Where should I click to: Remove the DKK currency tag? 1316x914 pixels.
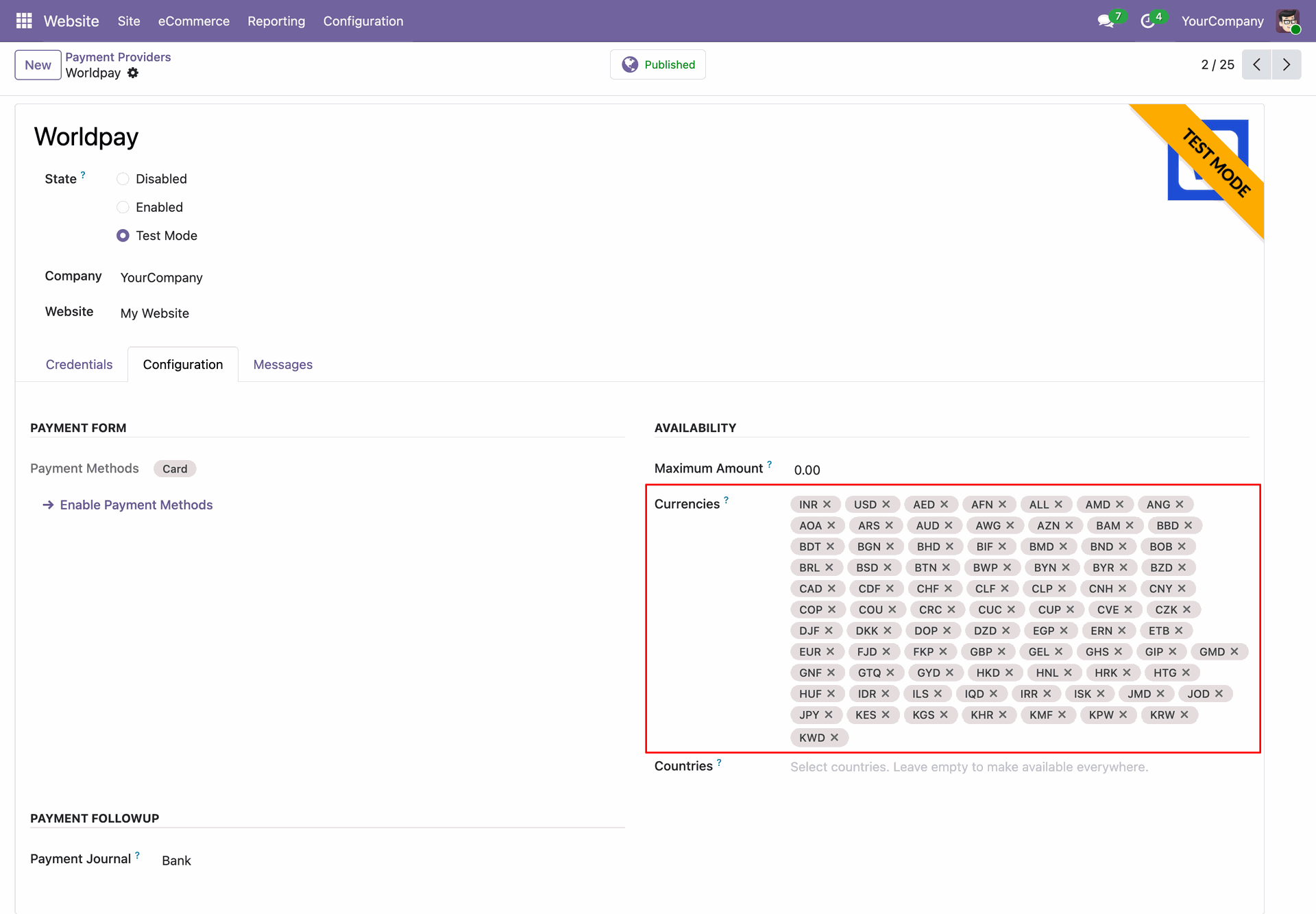[x=888, y=630]
